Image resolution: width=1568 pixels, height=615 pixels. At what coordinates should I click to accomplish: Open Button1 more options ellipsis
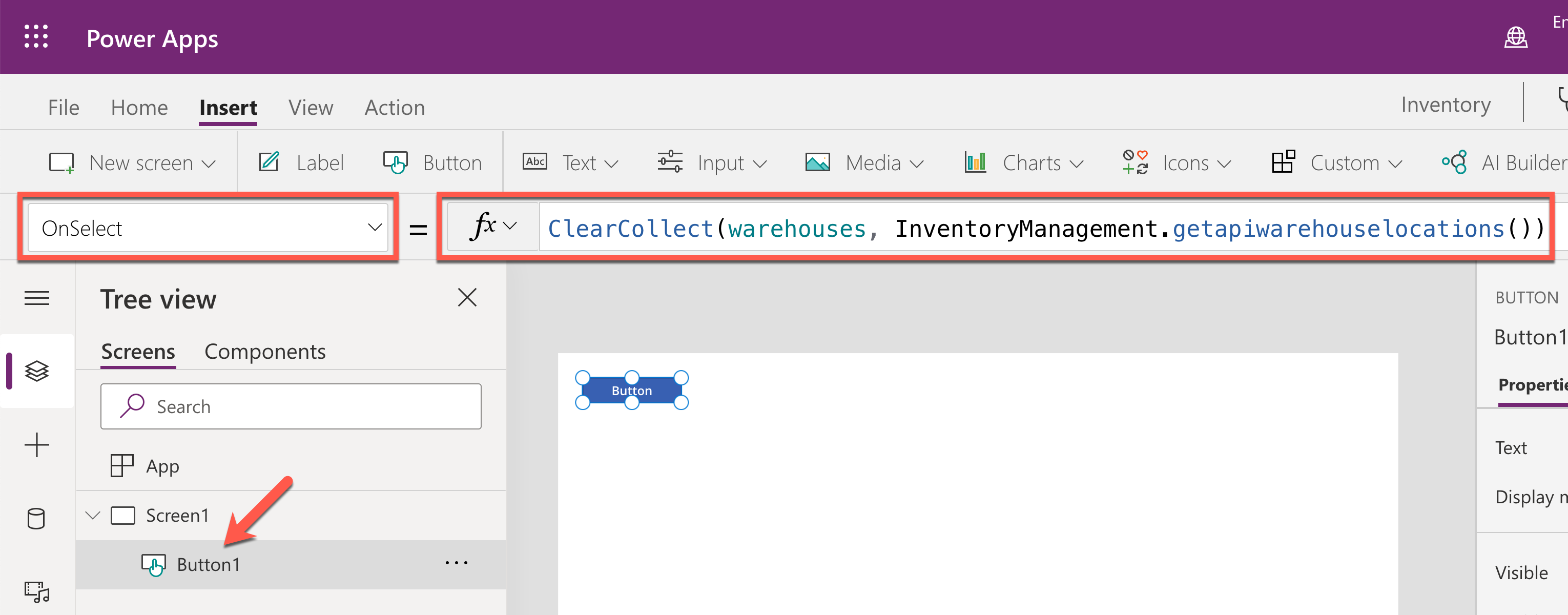(x=456, y=563)
